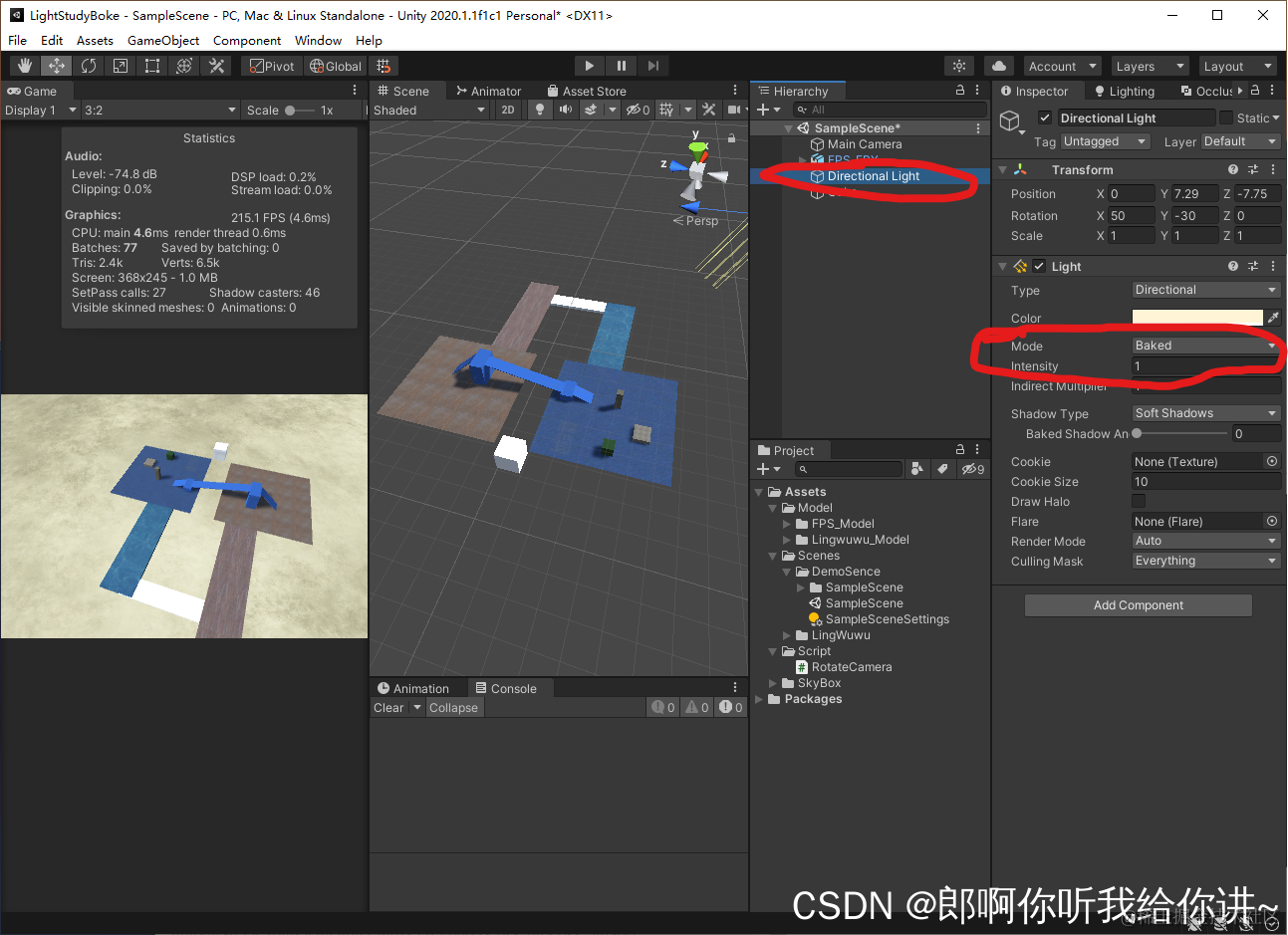Screen dimensions: 1288x935
Task: Open the Component menu
Action: coord(247,40)
